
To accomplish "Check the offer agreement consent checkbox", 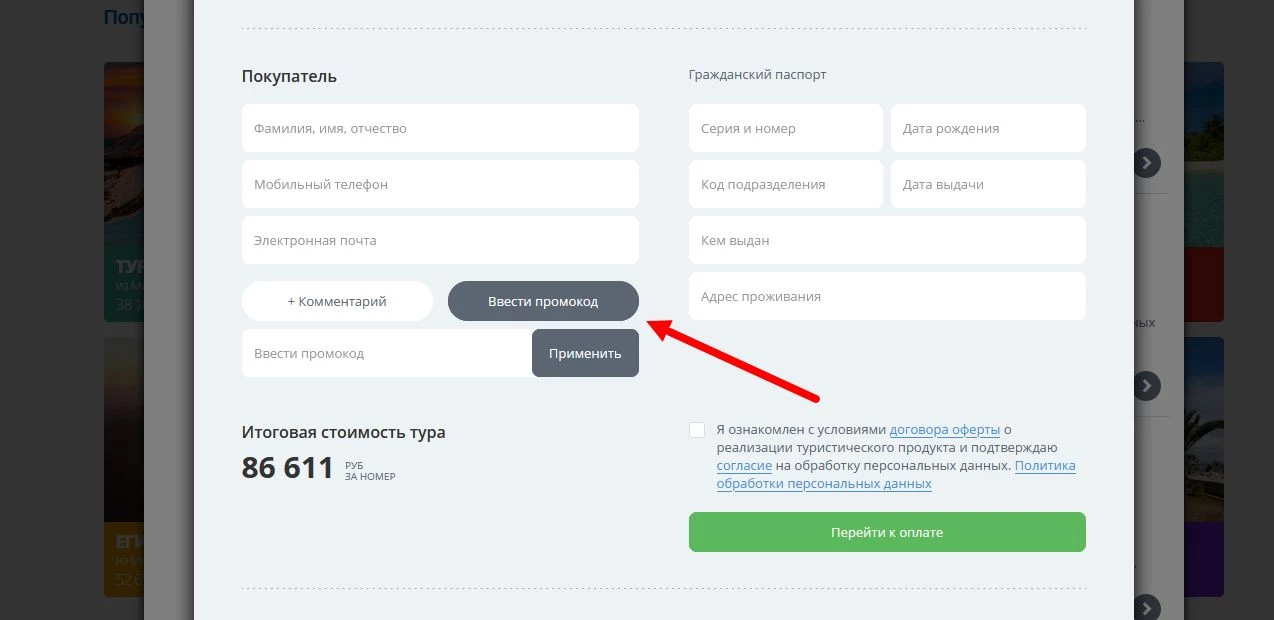I will 697,430.
